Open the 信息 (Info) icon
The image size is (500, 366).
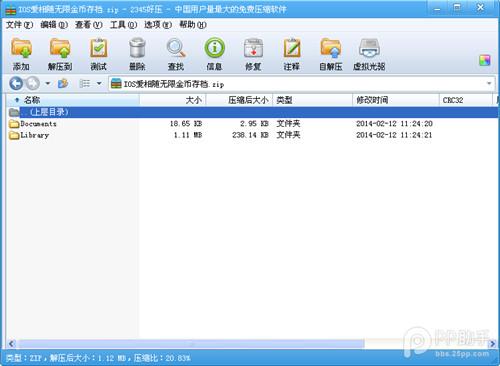pos(214,49)
